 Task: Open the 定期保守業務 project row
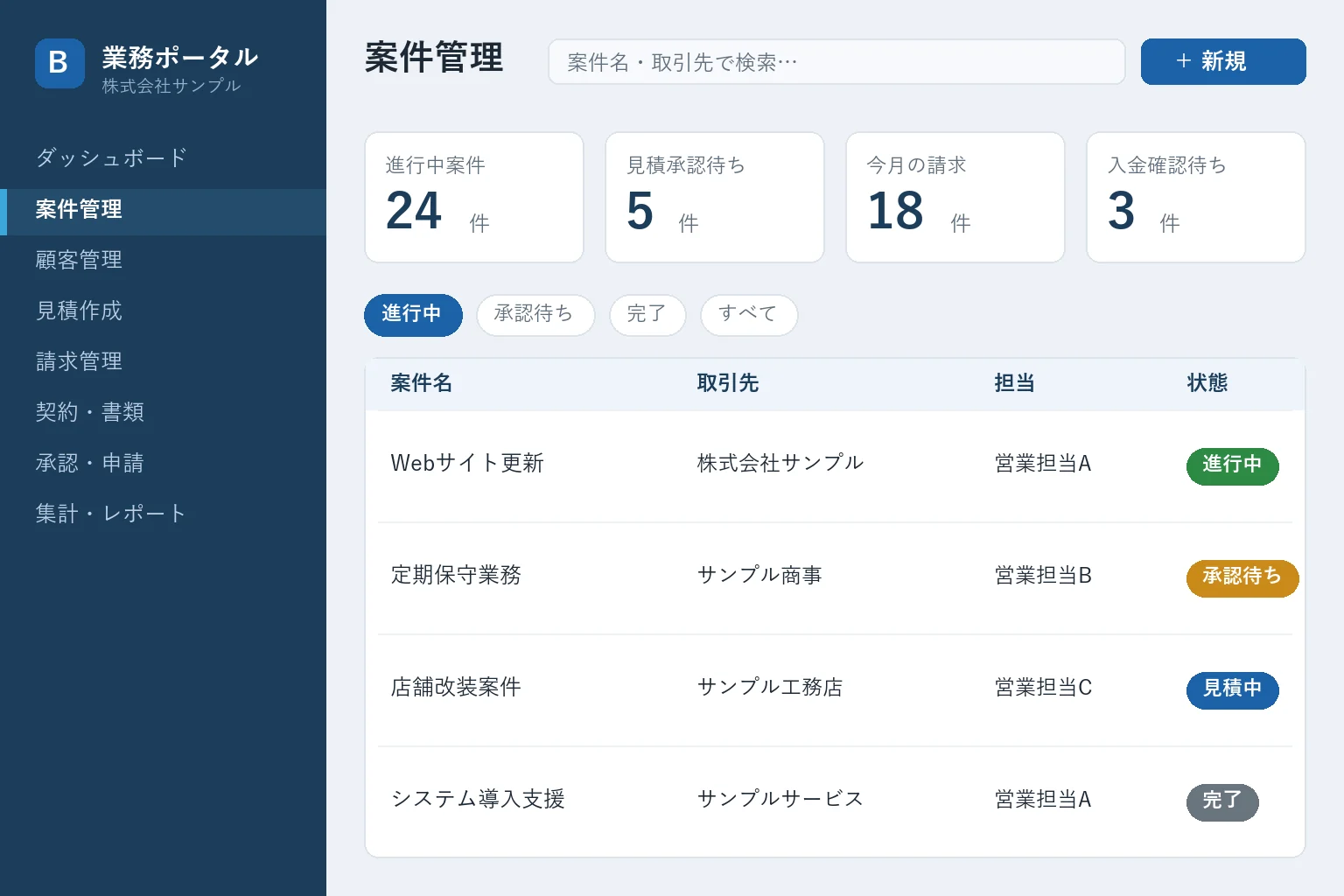coord(835,577)
